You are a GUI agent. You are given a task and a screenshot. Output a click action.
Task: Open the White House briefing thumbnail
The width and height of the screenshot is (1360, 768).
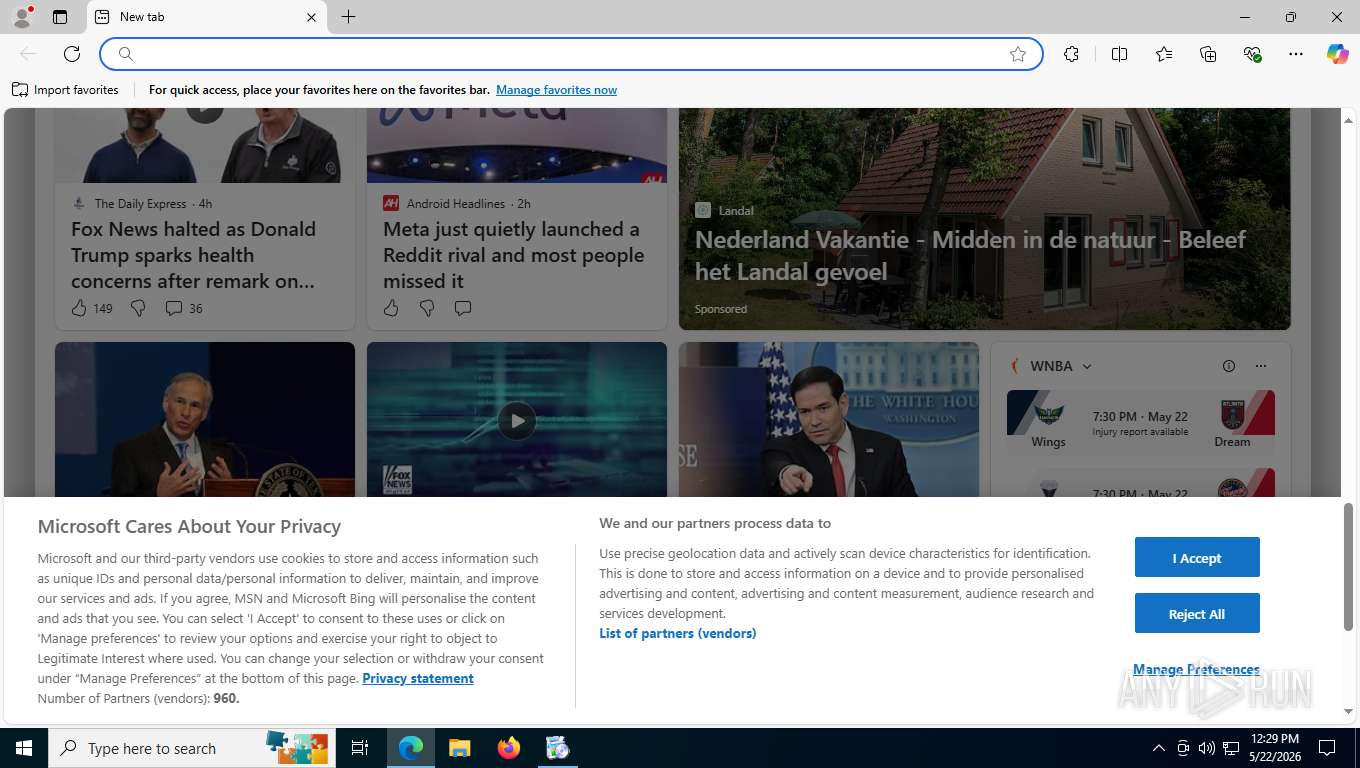(829, 420)
